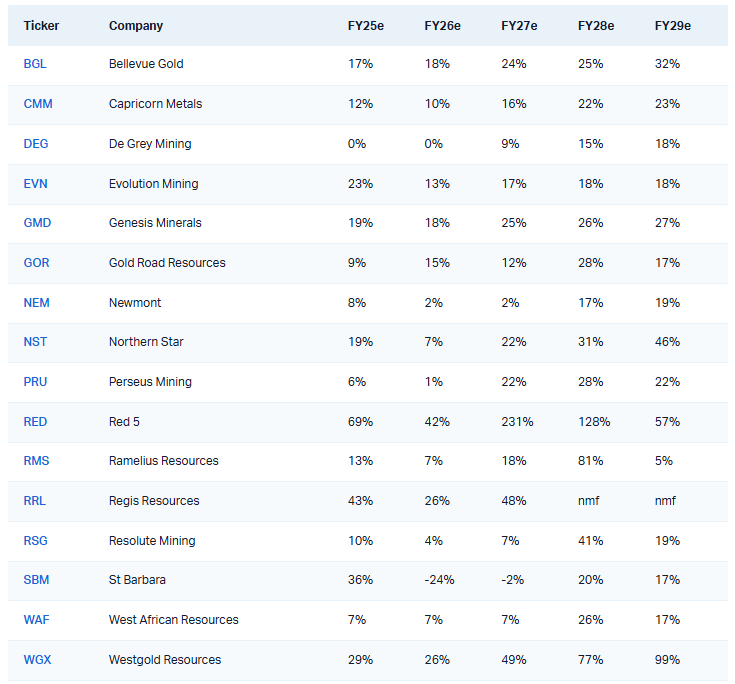The width and height of the screenshot is (735, 684).
Task: Click the Company column header
Action: (x=136, y=26)
